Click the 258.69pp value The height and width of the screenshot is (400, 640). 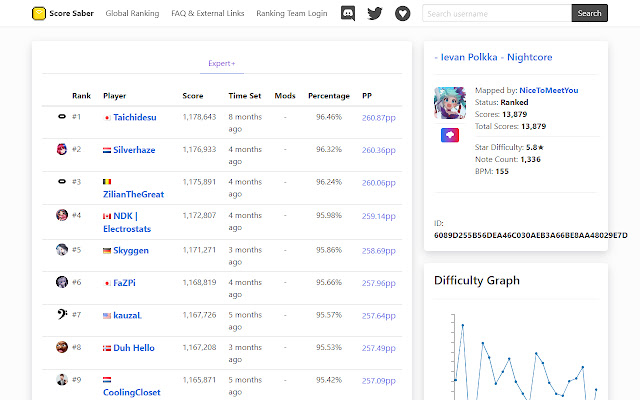[x=379, y=251]
